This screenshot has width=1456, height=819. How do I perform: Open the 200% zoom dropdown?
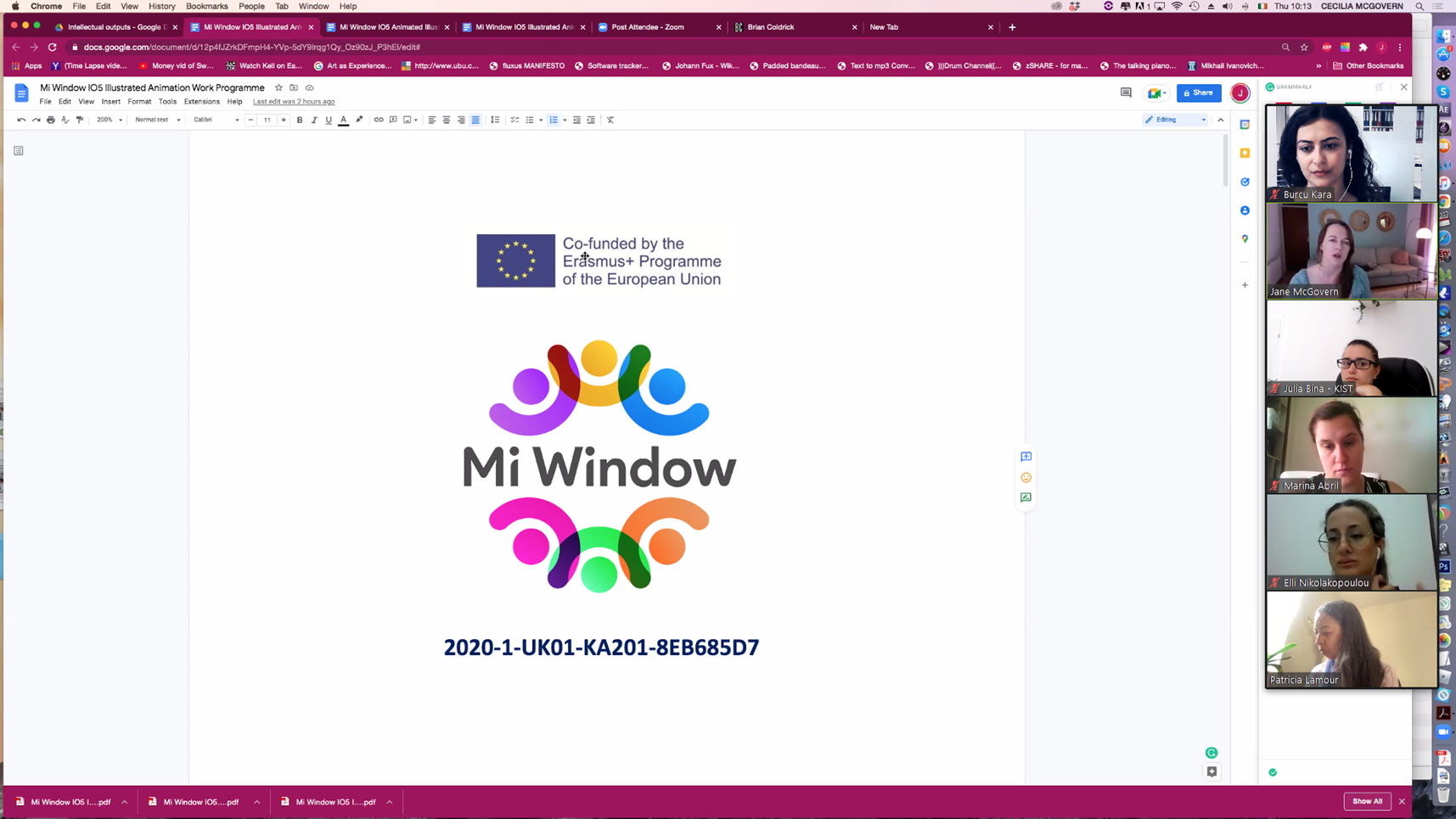(x=109, y=120)
